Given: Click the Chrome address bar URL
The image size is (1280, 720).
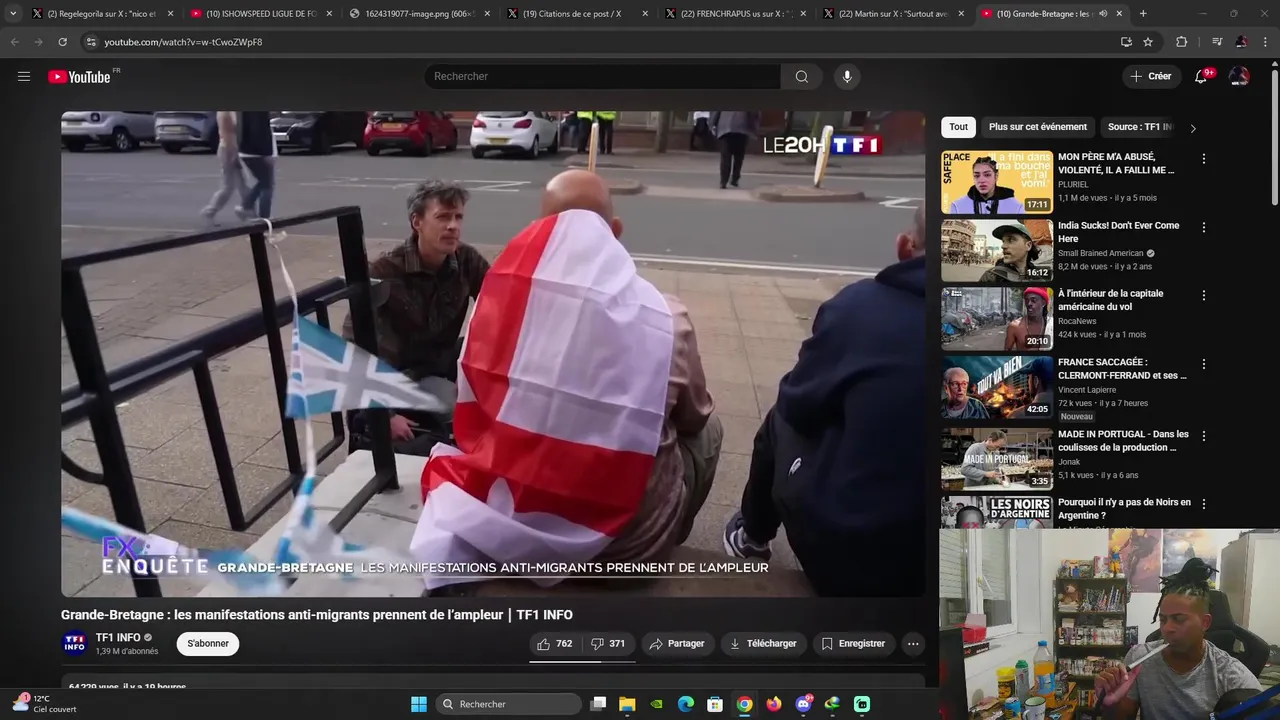Looking at the screenshot, I should pyautogui.click(x=183, y=42).
